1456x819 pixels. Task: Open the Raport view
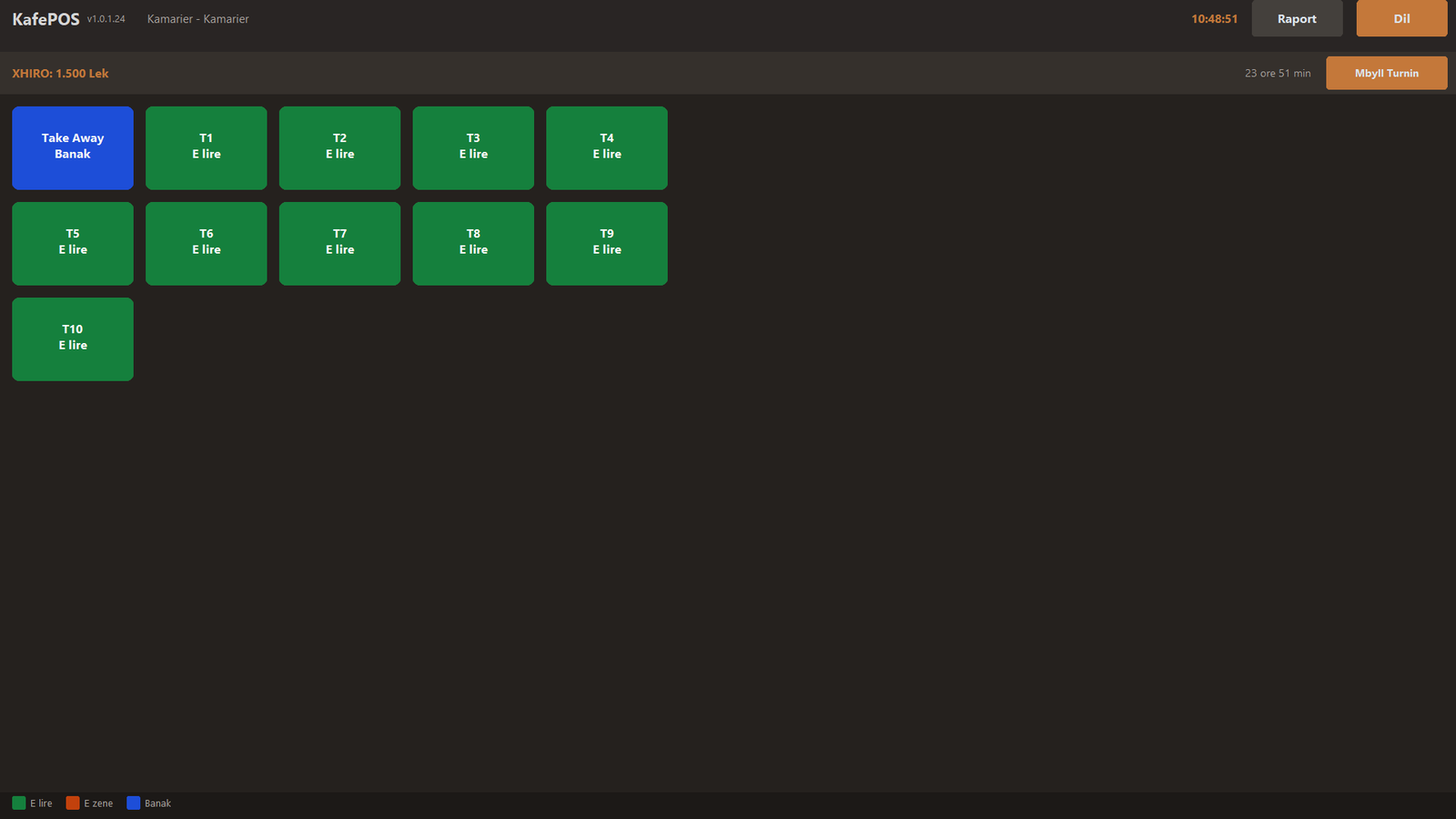click(x=1297, y=18)
